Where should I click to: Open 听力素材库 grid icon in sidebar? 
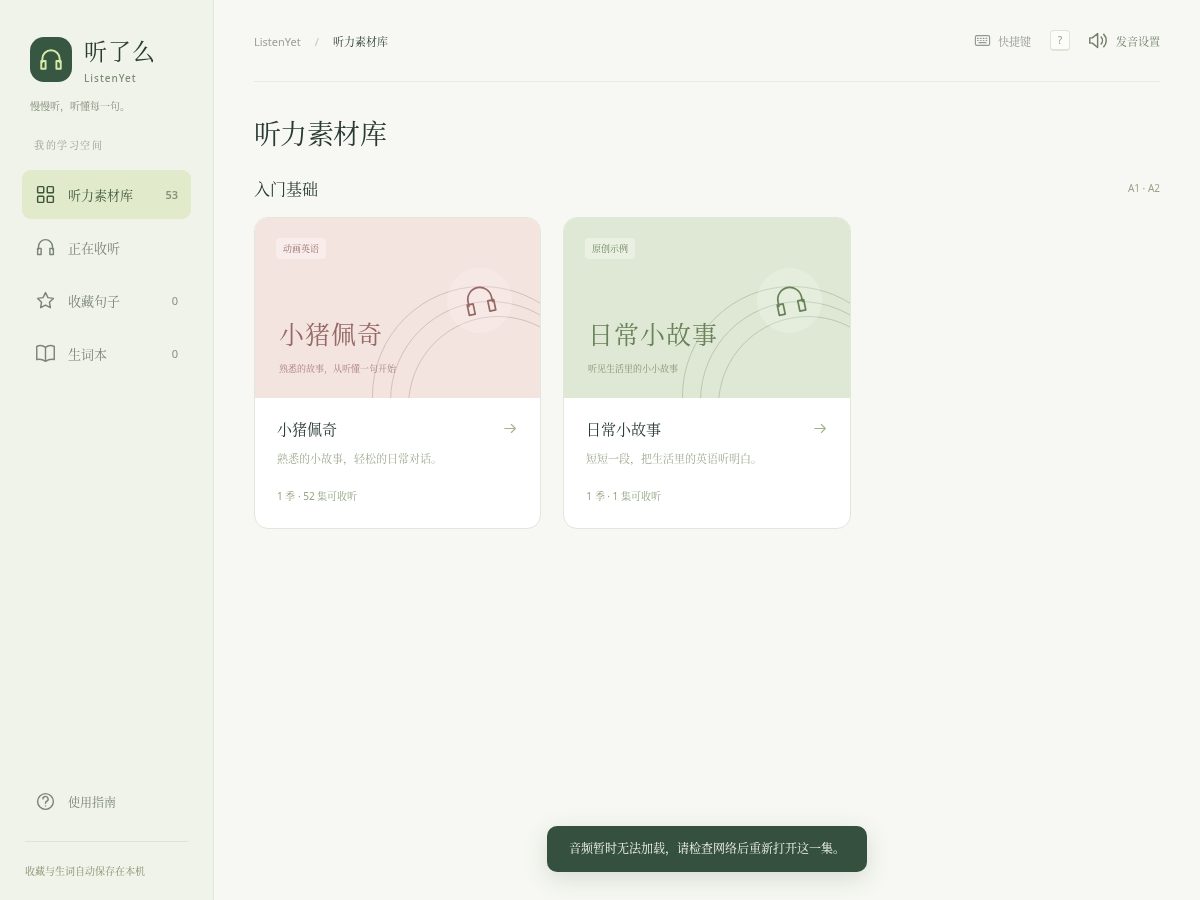pyautogui.click(x=45, y=194)
